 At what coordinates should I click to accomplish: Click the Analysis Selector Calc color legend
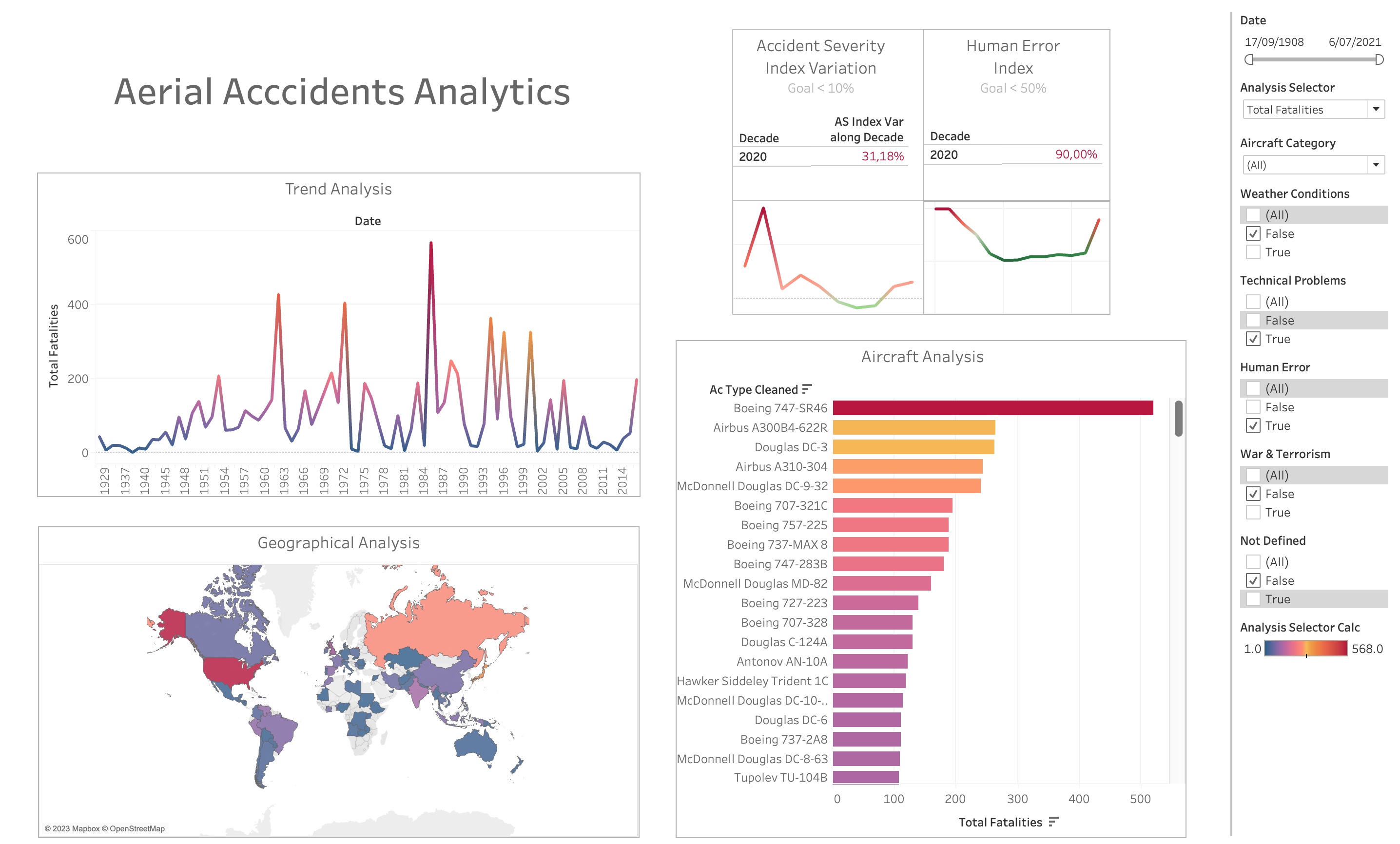pyautogui.click(x=1305, y=648)
